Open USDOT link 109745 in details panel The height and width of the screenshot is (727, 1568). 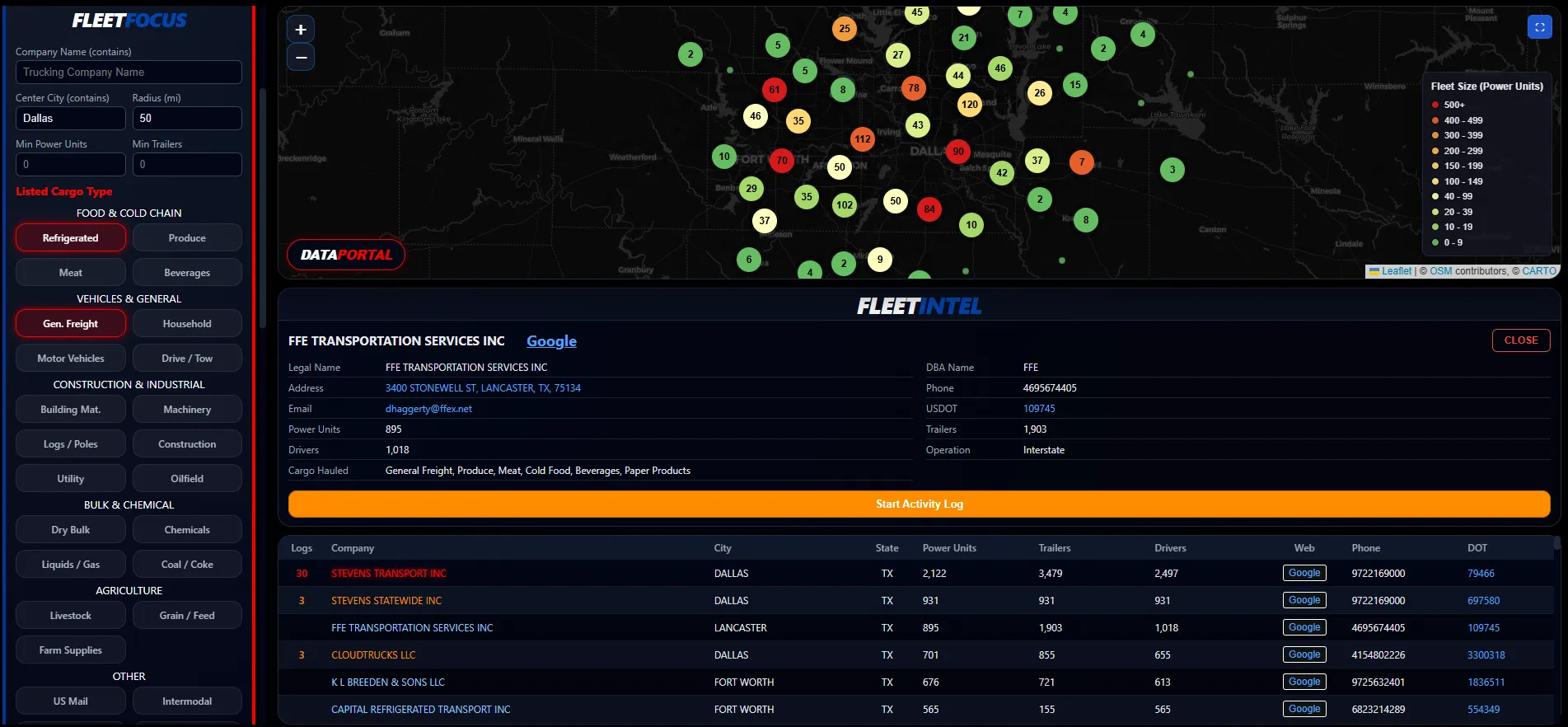click(1039, 409)
